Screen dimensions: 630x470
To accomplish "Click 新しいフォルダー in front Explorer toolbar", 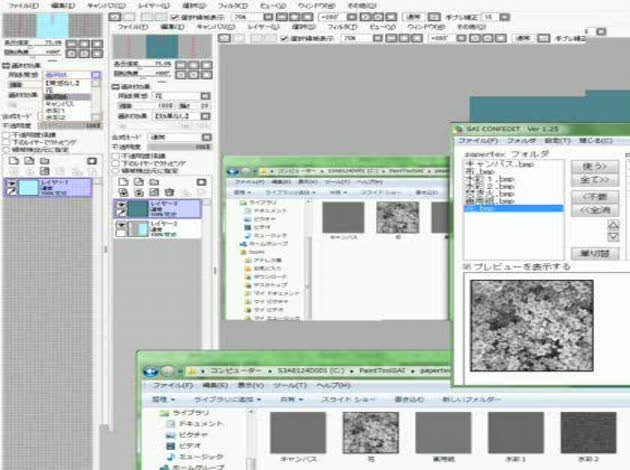I will [x=471, y=399].
